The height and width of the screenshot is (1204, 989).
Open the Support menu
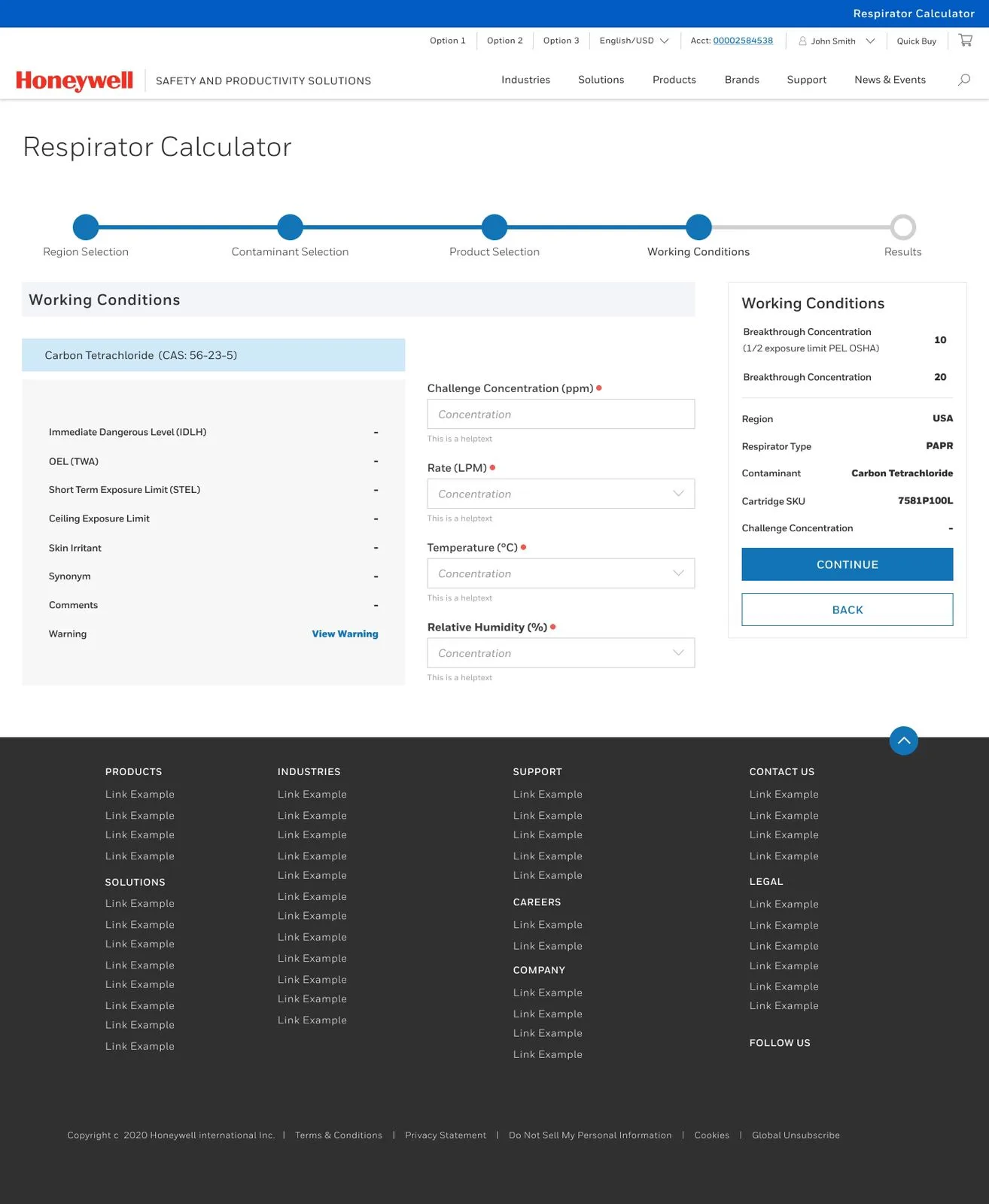coord(806,80)
